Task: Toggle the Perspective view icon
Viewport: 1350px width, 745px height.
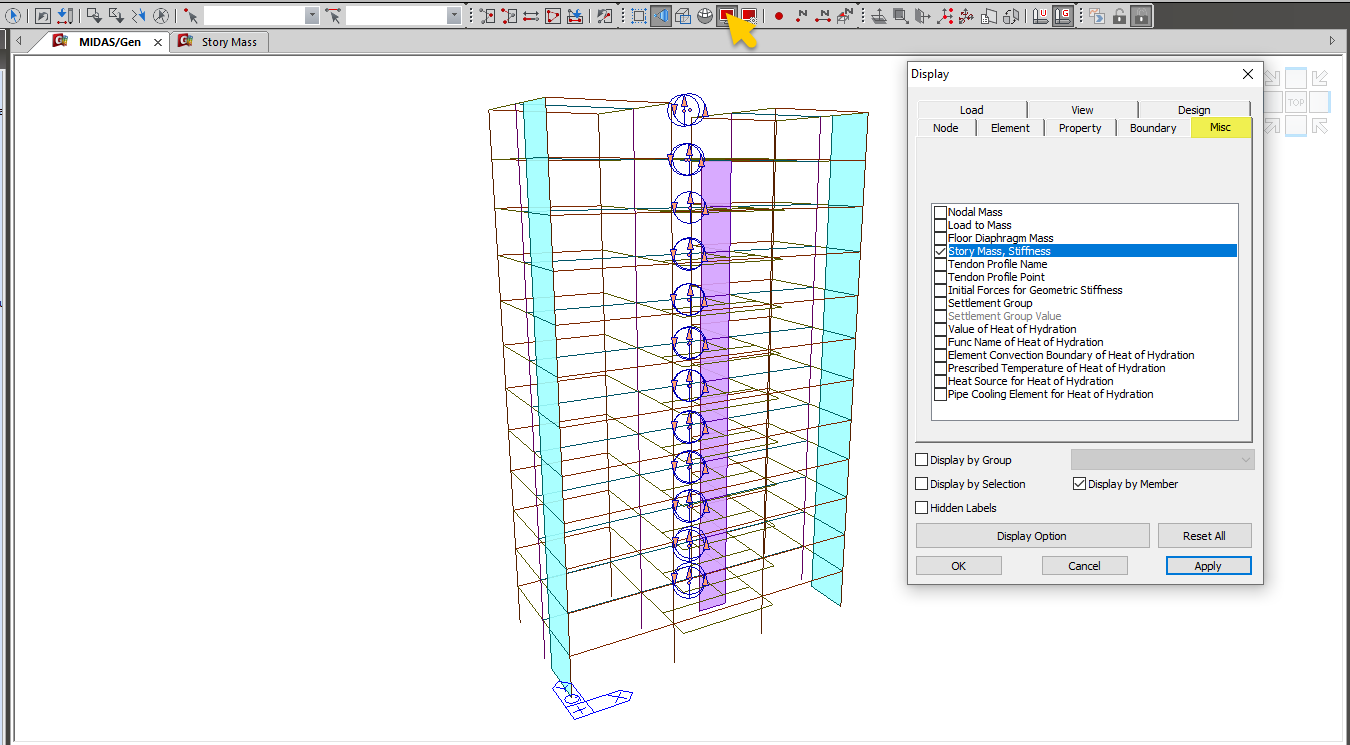Action: pyautogui.click(x=661, y=16)
